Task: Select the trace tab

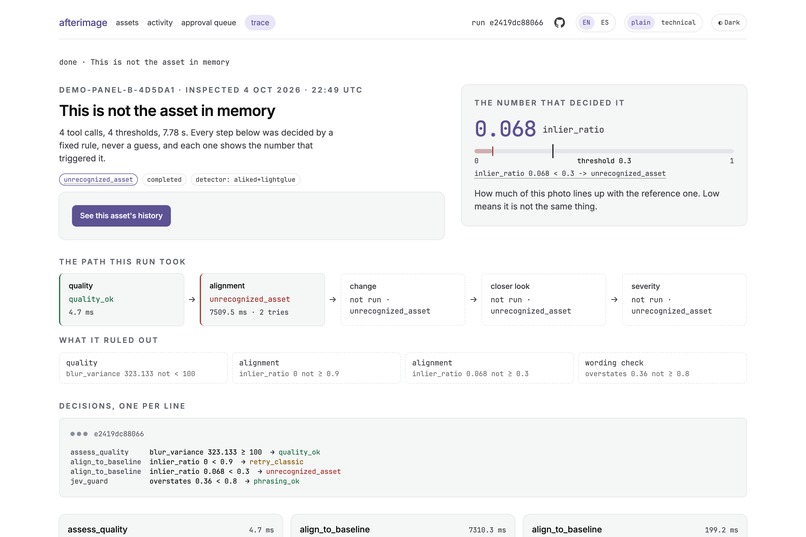Action: click(x=260, y=23)
